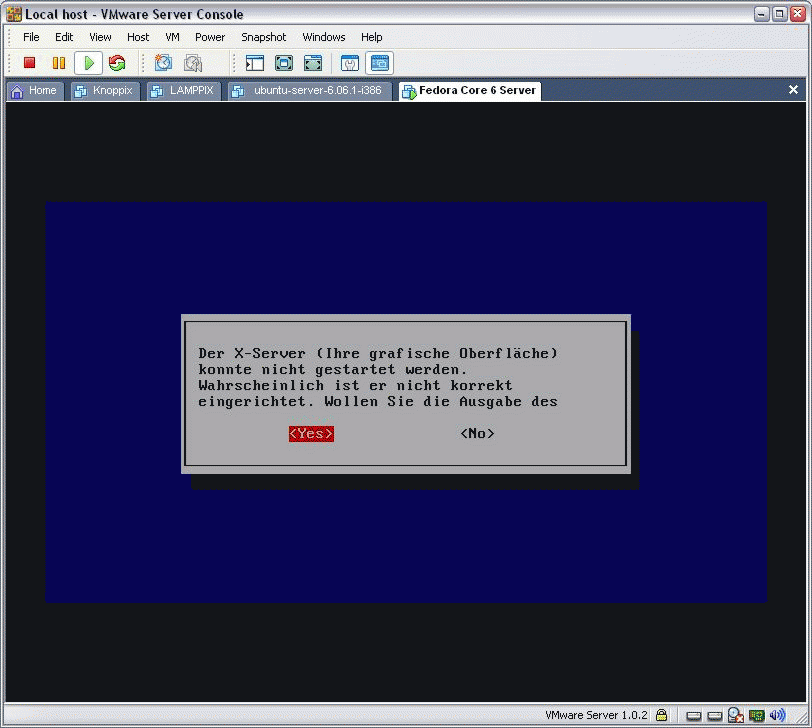812x728 pixels.
Task: Take a snapshot with clock icon
Action: pyautogui.click(x=164, y=63)
